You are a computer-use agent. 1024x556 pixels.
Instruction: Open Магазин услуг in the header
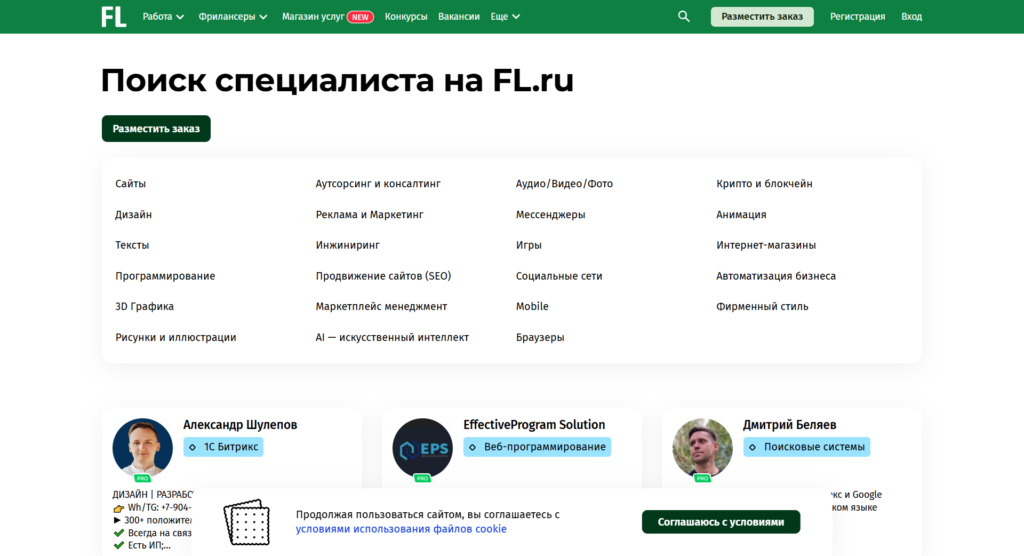click(x=313, y=16)
